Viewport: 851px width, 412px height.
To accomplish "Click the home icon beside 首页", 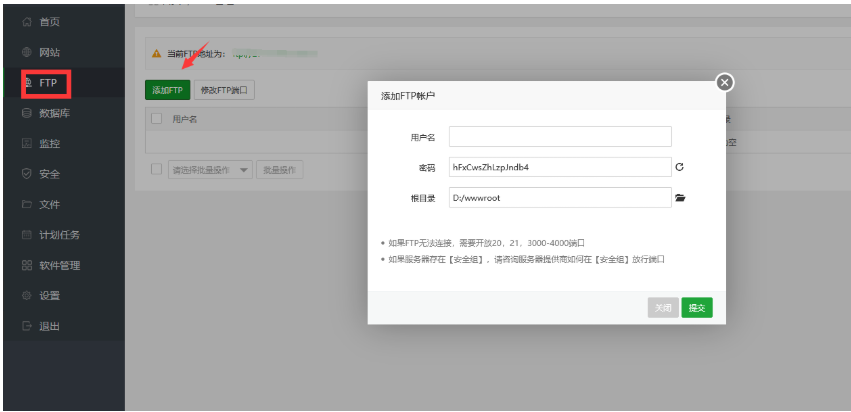I will [27, 22].
